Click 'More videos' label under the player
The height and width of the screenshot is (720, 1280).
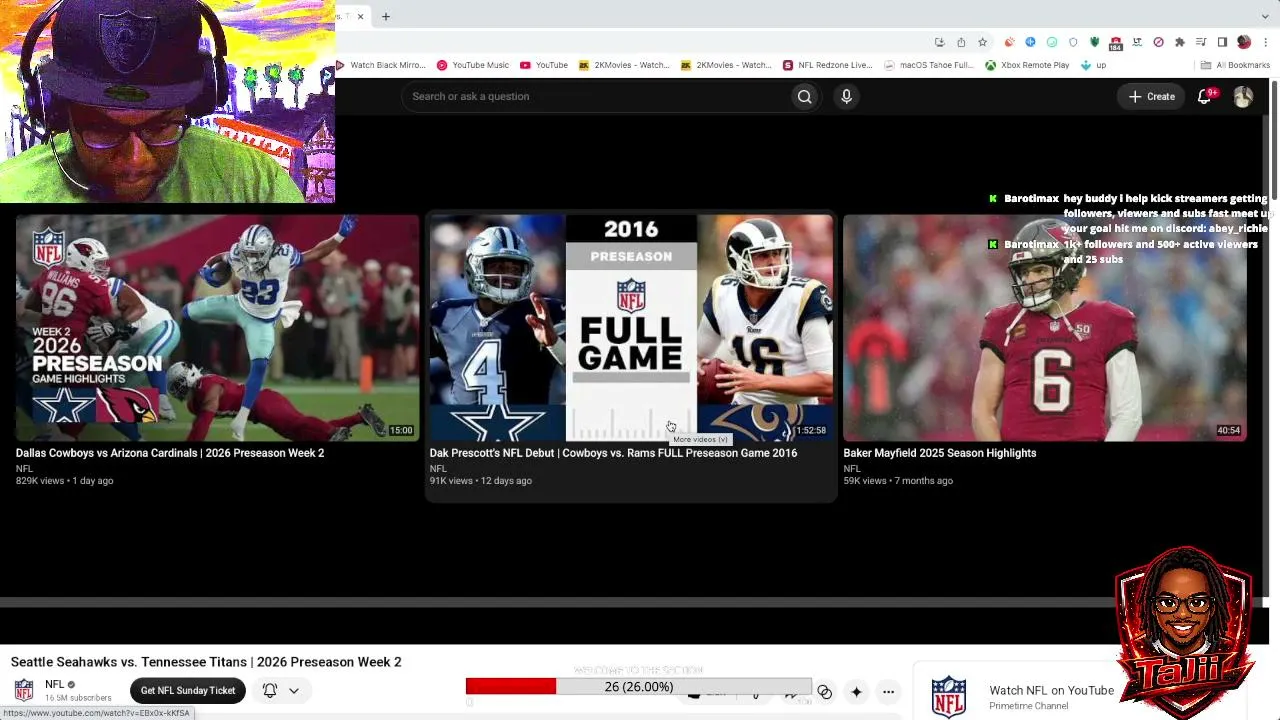(x=700, y=439)
